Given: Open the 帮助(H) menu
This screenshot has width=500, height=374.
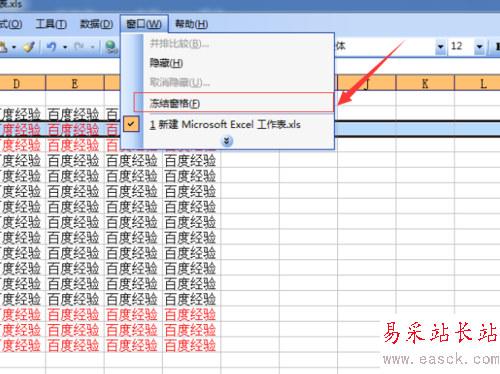Looking at the screenshot, I should [x=192, y=24].
